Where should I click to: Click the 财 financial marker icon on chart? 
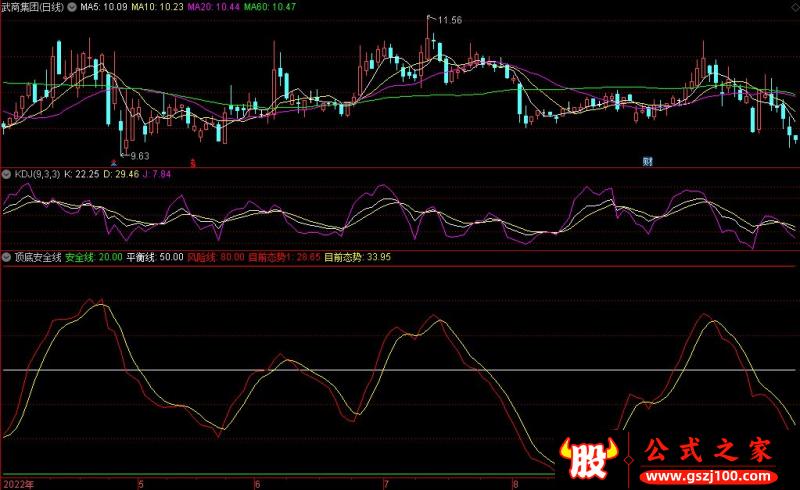tap(648, 161)
